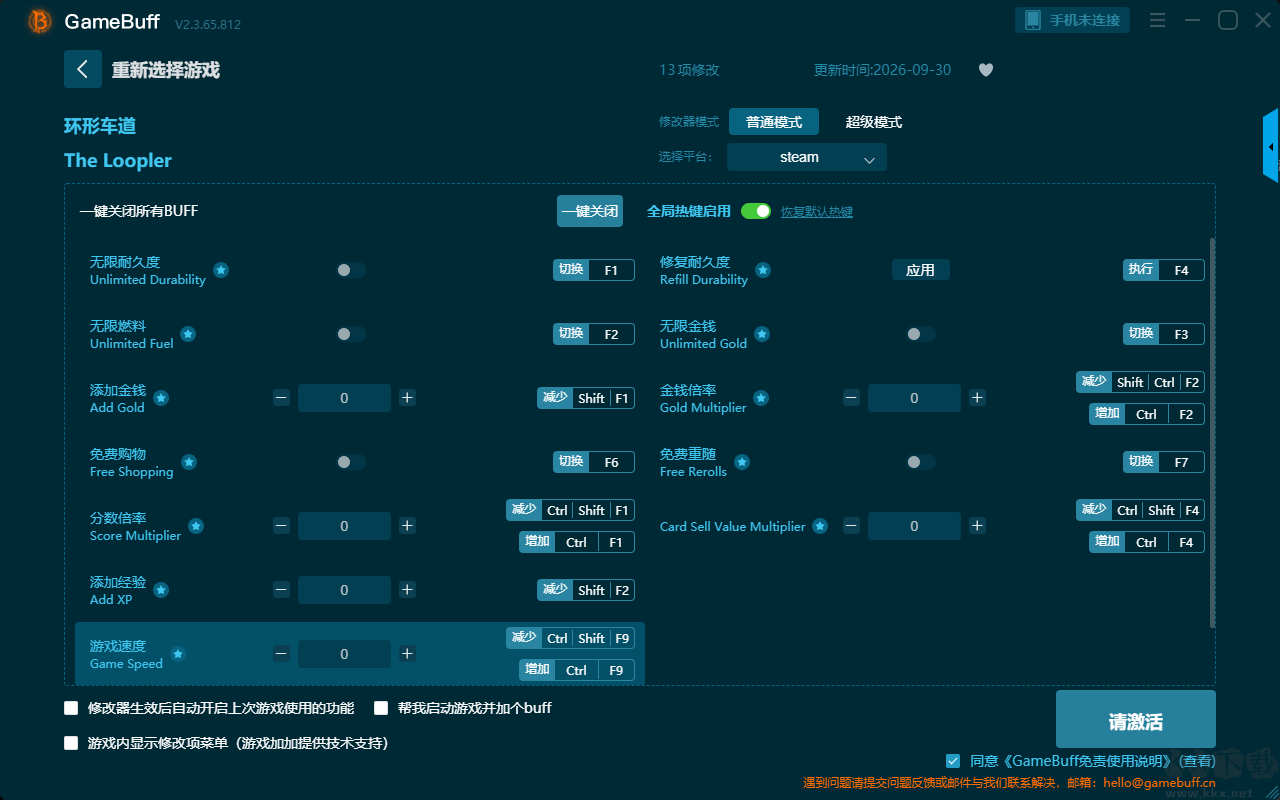This screenshot has height=800, width=1280.
Task: Enable the Free Shopping switch
Action: 351,462
